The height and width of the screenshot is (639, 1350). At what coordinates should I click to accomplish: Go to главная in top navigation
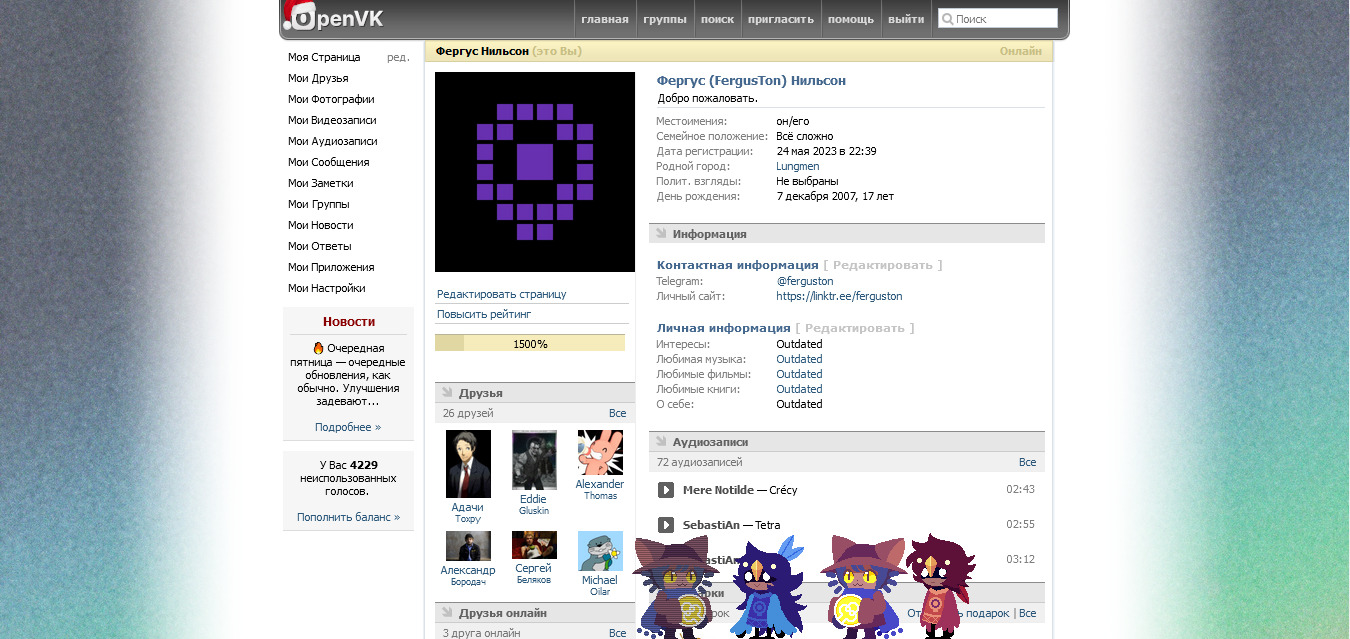(x=605, y=19)
